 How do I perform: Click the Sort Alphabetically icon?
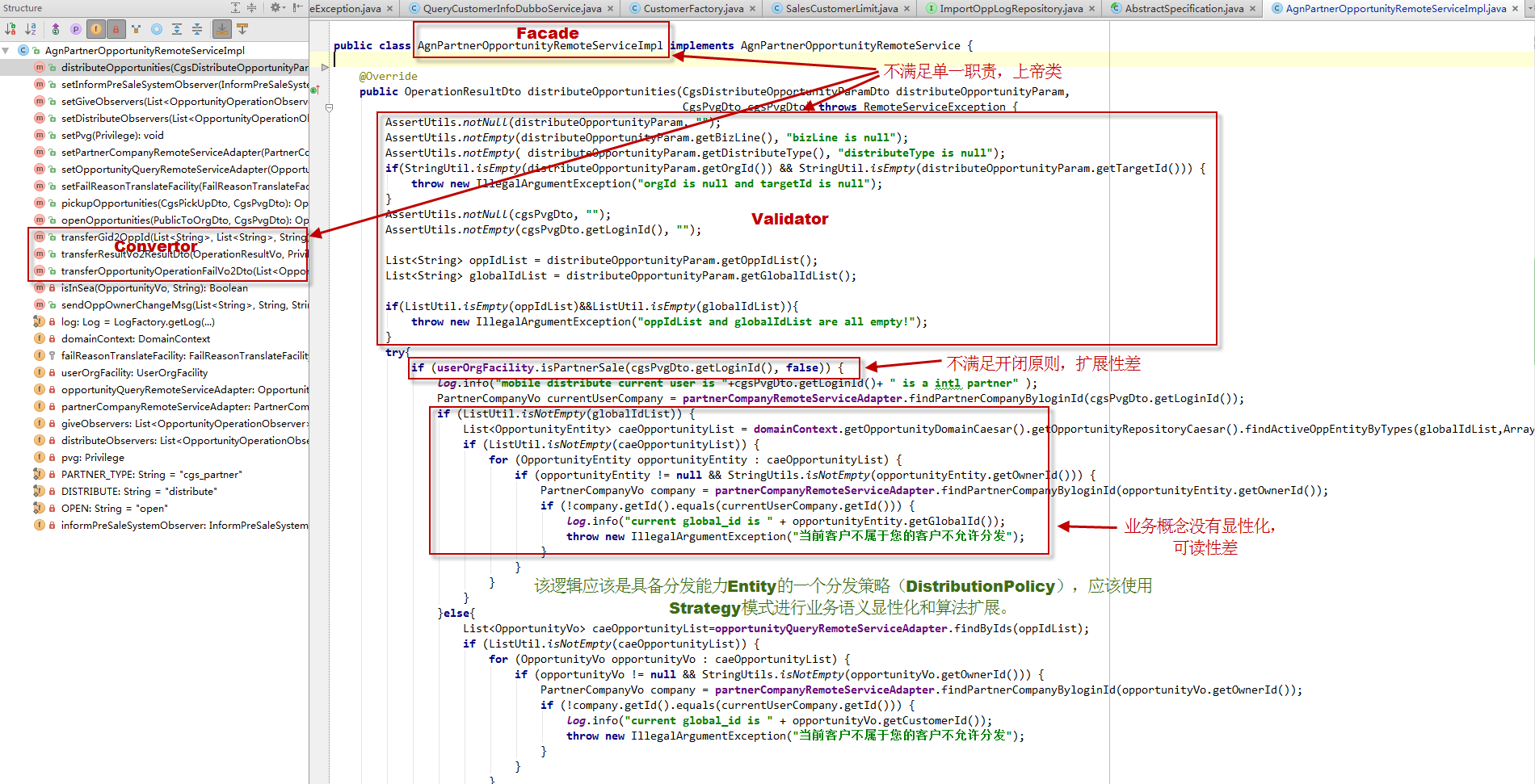31,29
